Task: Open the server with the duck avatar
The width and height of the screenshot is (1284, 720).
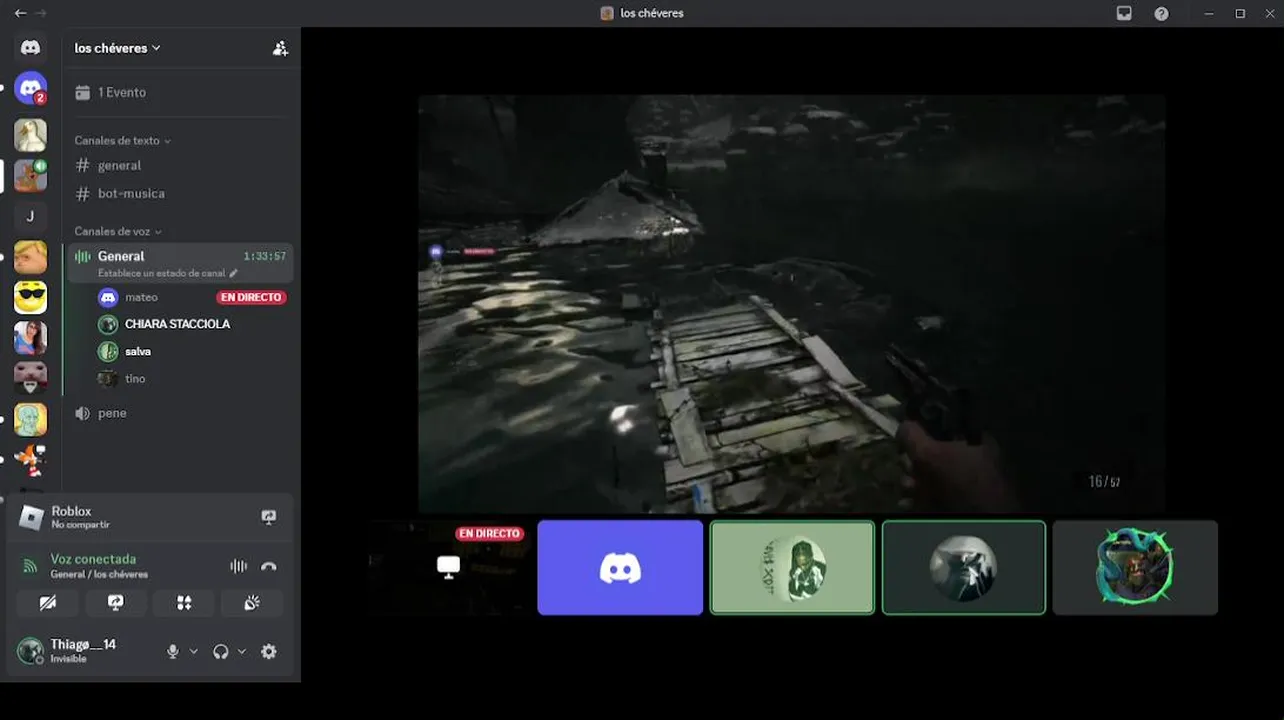Action: 30,135
